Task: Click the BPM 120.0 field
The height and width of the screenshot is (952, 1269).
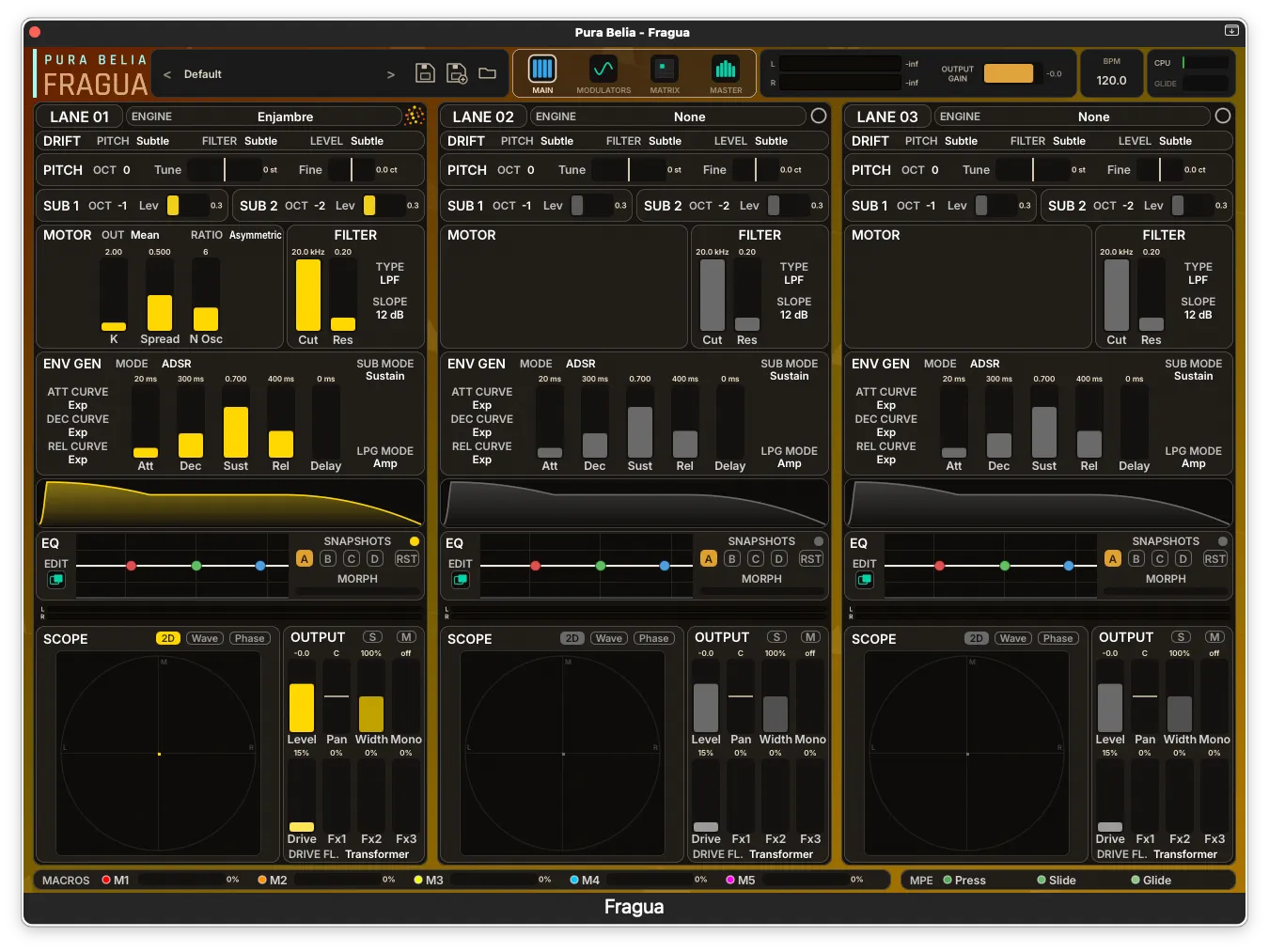Action: pyautogui.click(x=1111, y=80)
